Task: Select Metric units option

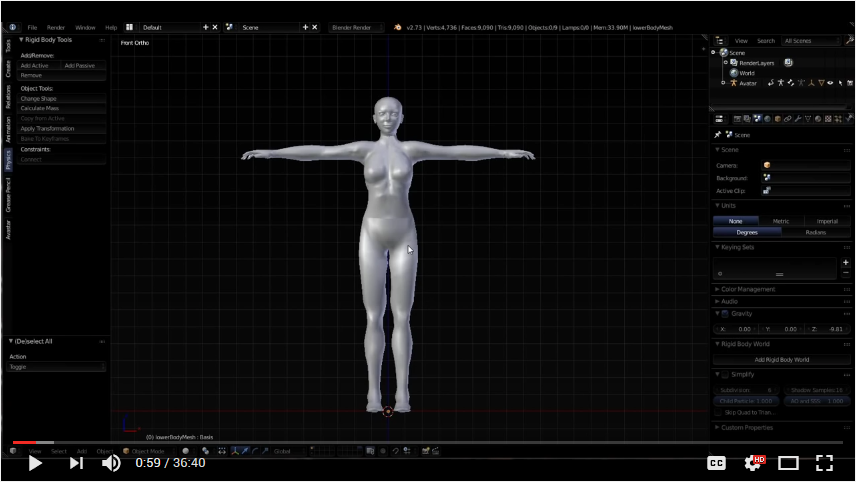Action: click(781, 221)
